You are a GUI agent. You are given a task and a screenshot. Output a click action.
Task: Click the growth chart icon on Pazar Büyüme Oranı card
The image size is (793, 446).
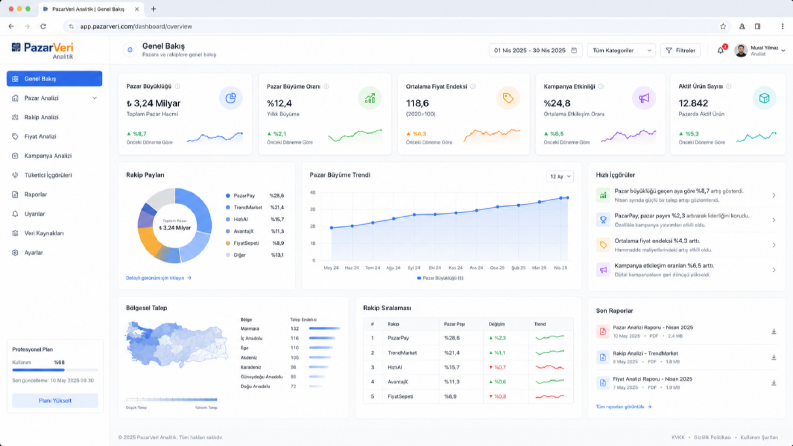pos(370,98)
